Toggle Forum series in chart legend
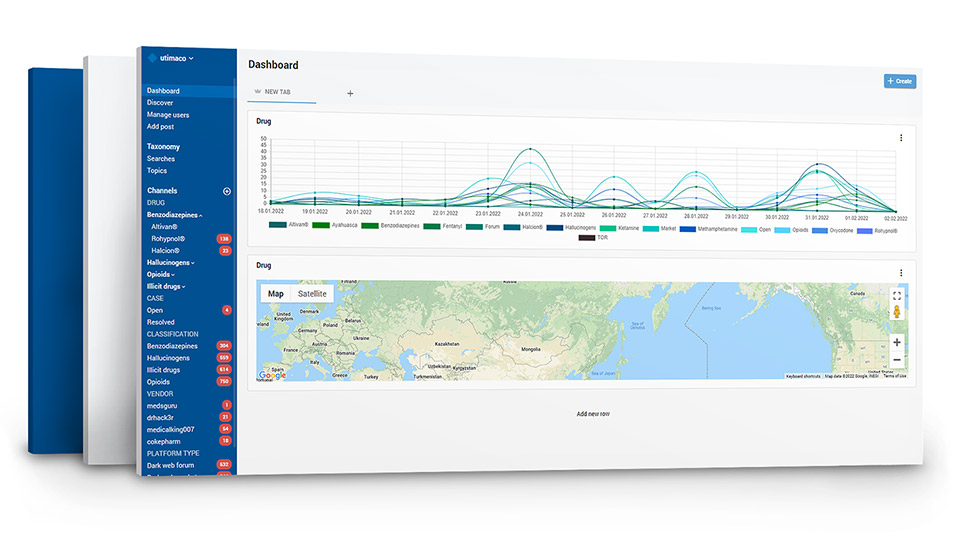The width and height of the screenshot is (960, 540). [482, 227]
